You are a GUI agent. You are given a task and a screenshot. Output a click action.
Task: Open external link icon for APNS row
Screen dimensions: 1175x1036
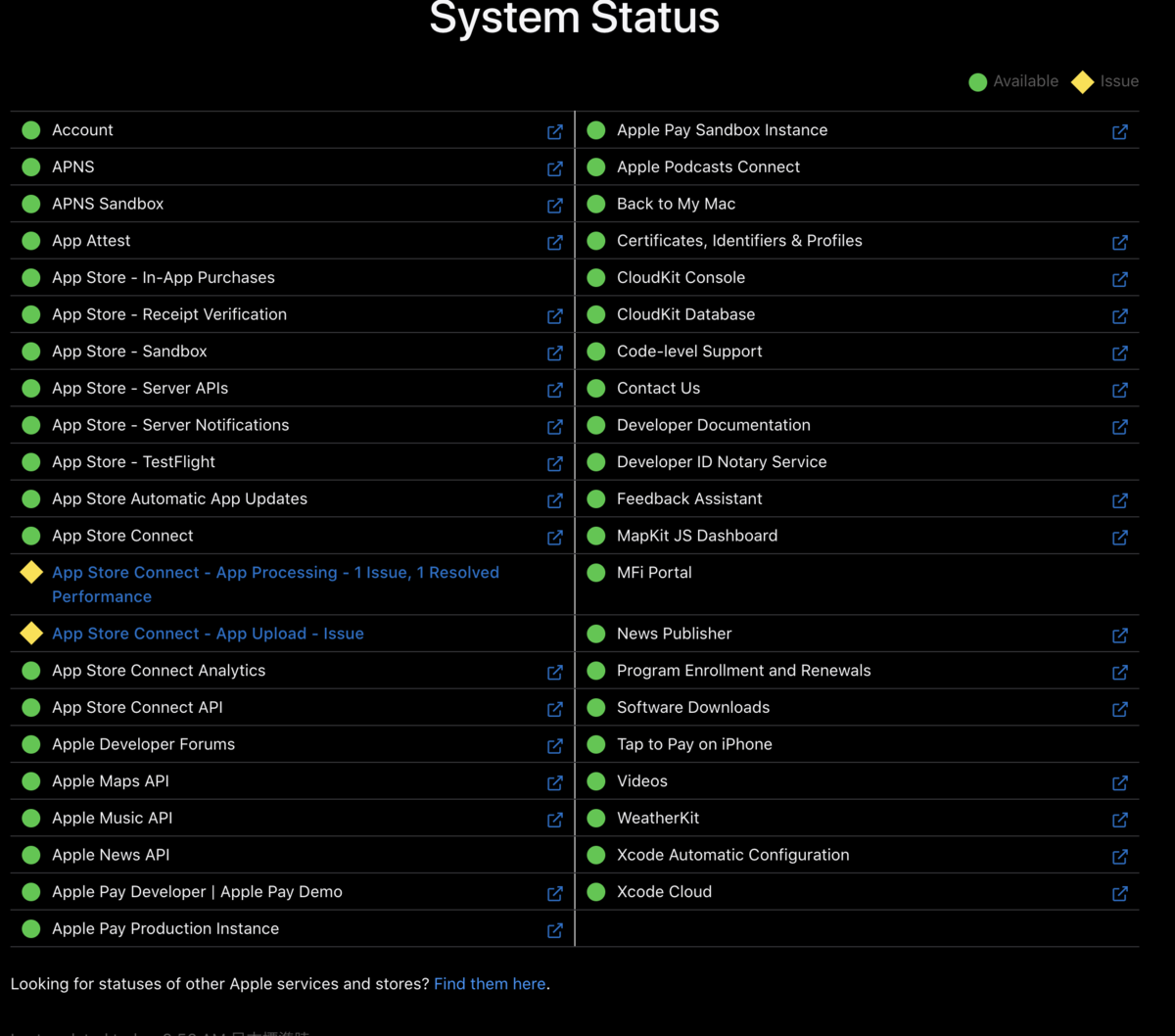[555, 168]
